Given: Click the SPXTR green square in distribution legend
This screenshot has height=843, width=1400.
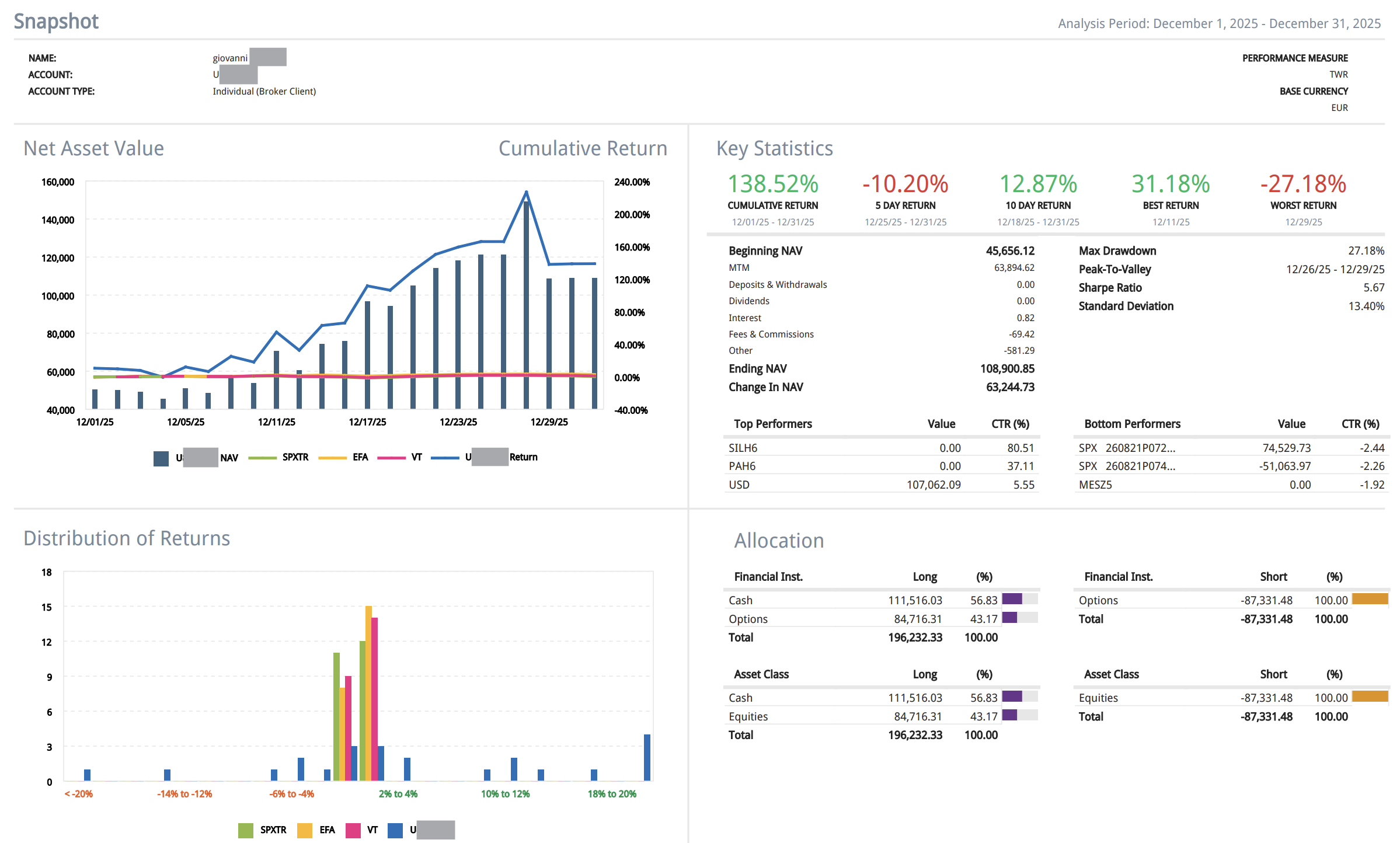Looking at the screenshot, I should 246,830.
